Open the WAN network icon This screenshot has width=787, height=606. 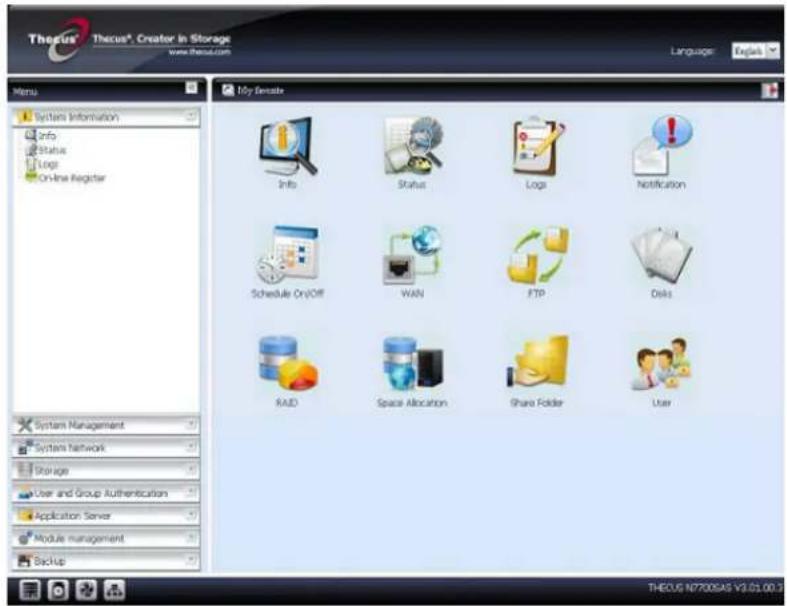(x=413, y=255)
